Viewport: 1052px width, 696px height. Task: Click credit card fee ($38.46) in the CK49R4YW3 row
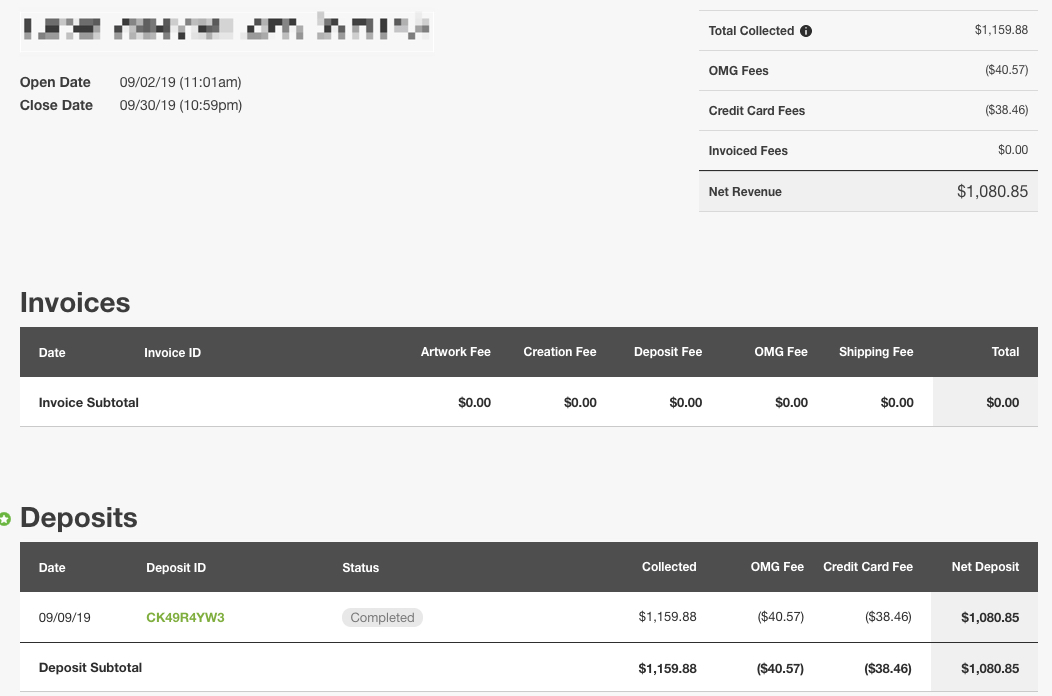click(888, 616)
